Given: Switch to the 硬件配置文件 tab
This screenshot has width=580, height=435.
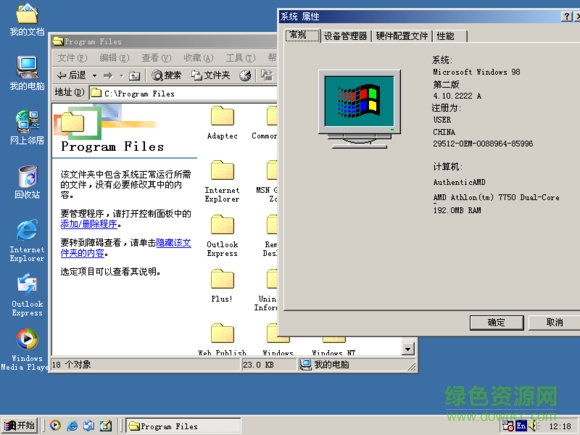Looking at the screenshot, I should [402, 36].
